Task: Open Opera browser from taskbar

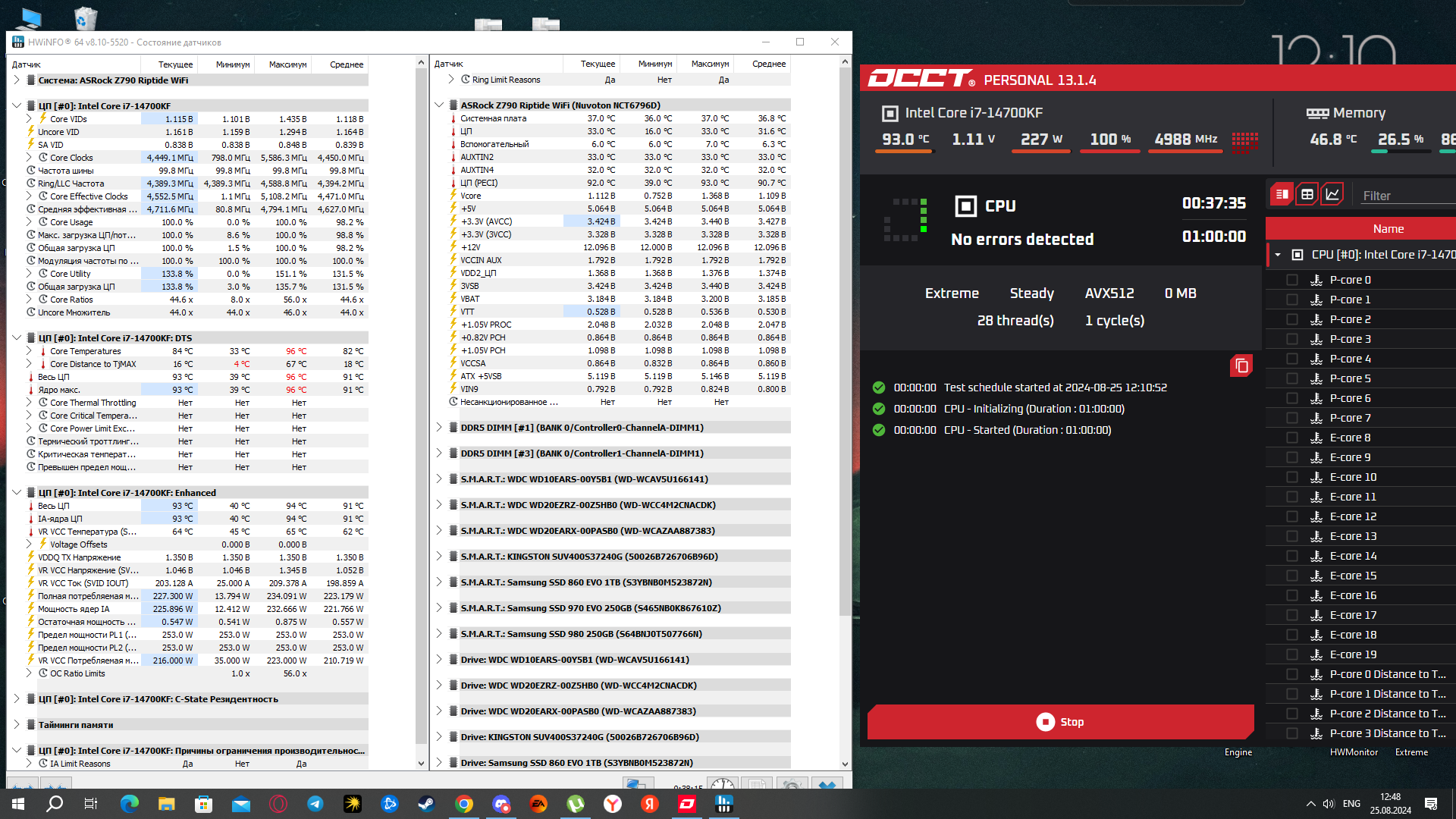Action: click(x=278, y=804)
